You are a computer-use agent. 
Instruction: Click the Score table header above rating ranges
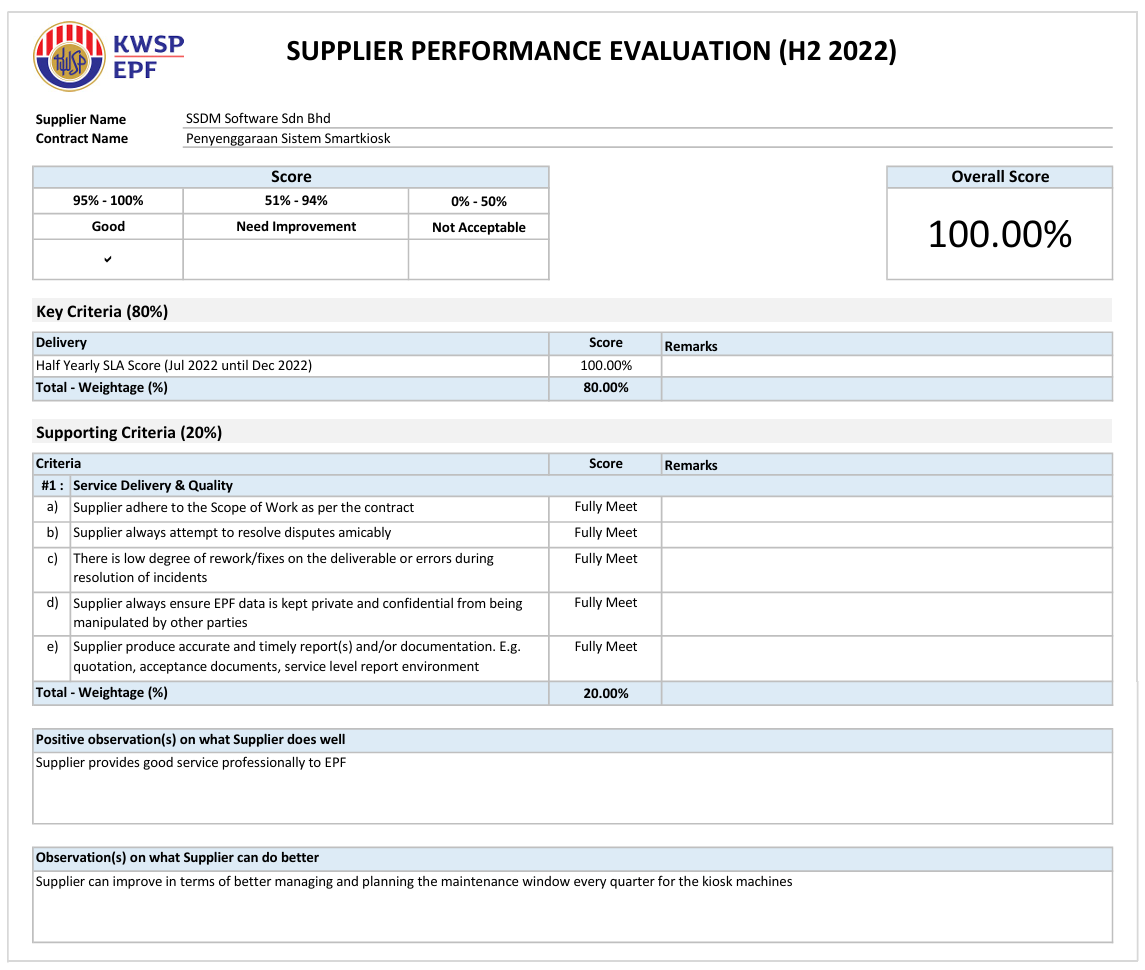[291, 177]
